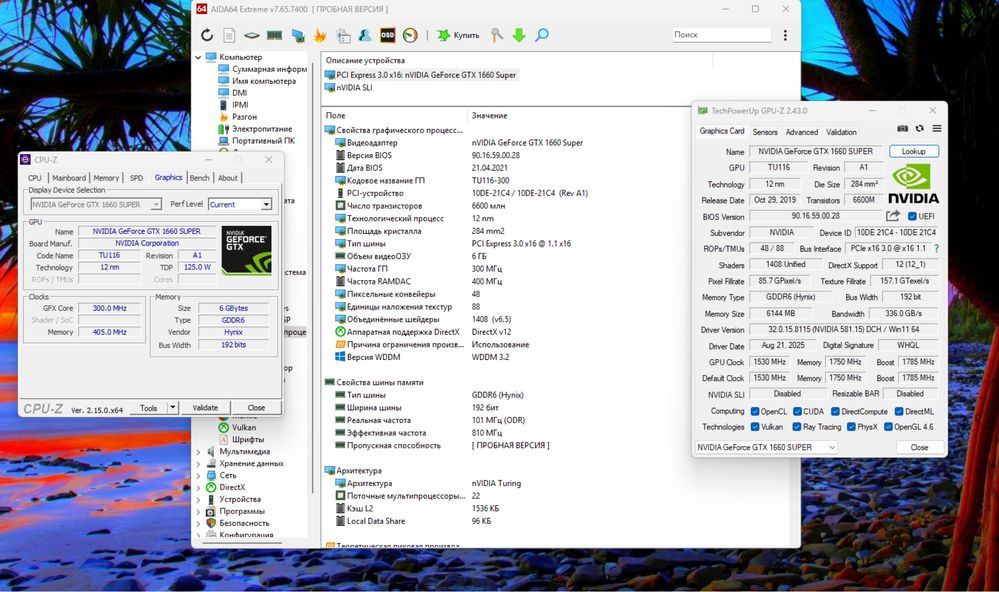Switch to the Sensors tab in GPU-Z
This screenshot has height=592, width=999.
coord(765,132)
